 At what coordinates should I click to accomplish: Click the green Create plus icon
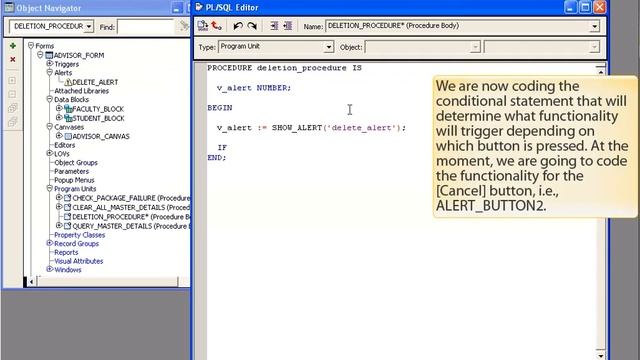13,46
